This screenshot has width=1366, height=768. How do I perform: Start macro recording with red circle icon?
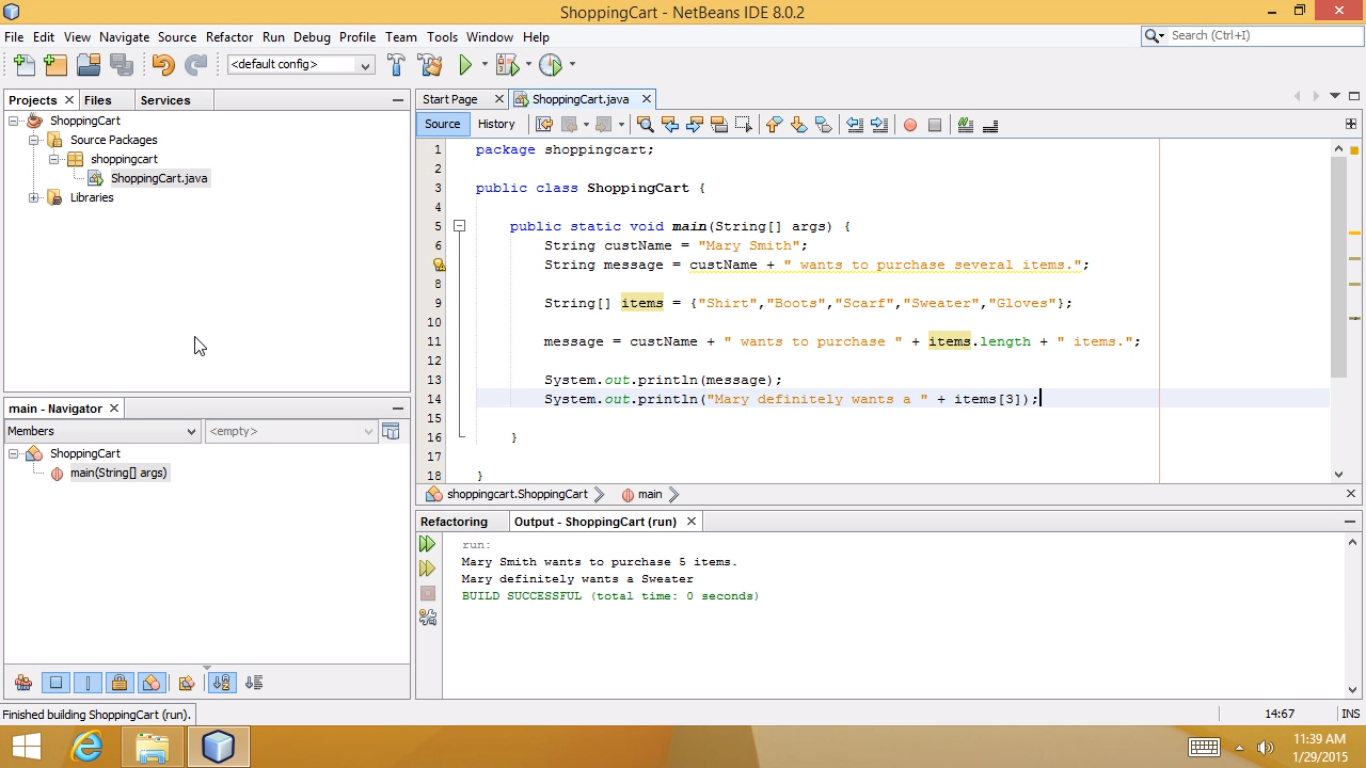coord(910,125)
